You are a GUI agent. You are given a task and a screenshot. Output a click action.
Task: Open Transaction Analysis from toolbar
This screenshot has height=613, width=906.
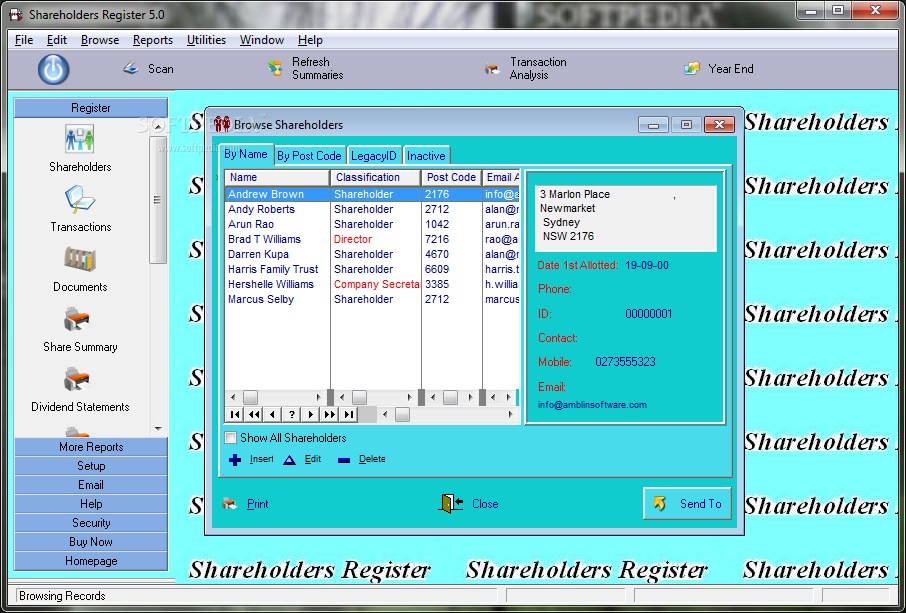492,69
